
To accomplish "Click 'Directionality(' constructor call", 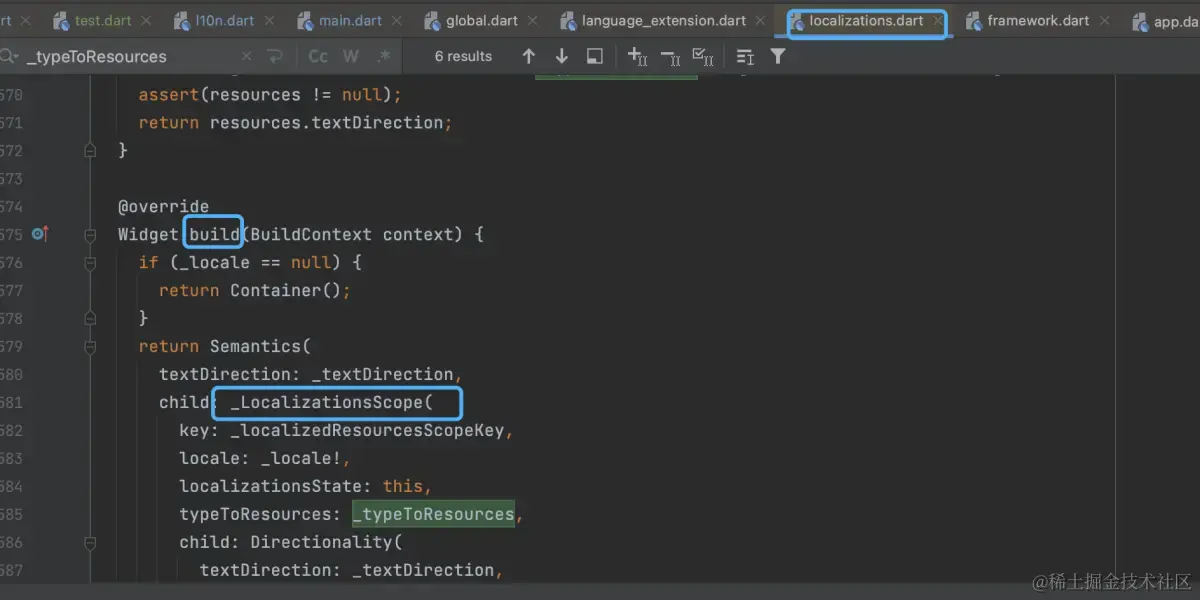I will click(326, 542).
